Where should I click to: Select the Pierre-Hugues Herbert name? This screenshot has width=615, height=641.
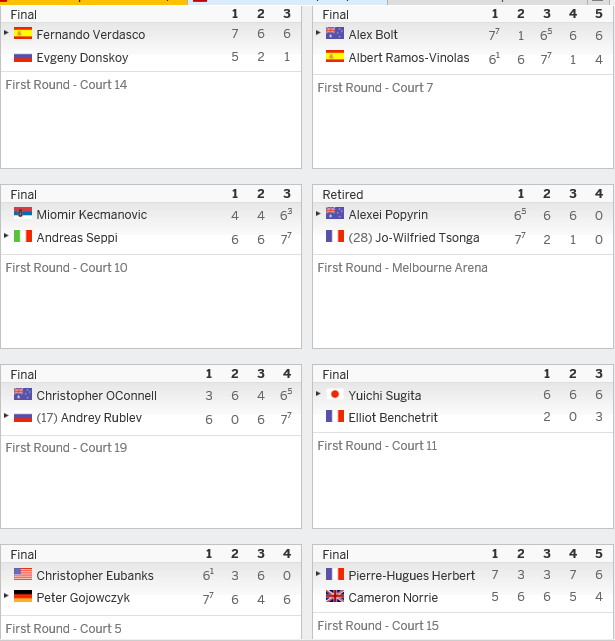click(x=411, y=576)
